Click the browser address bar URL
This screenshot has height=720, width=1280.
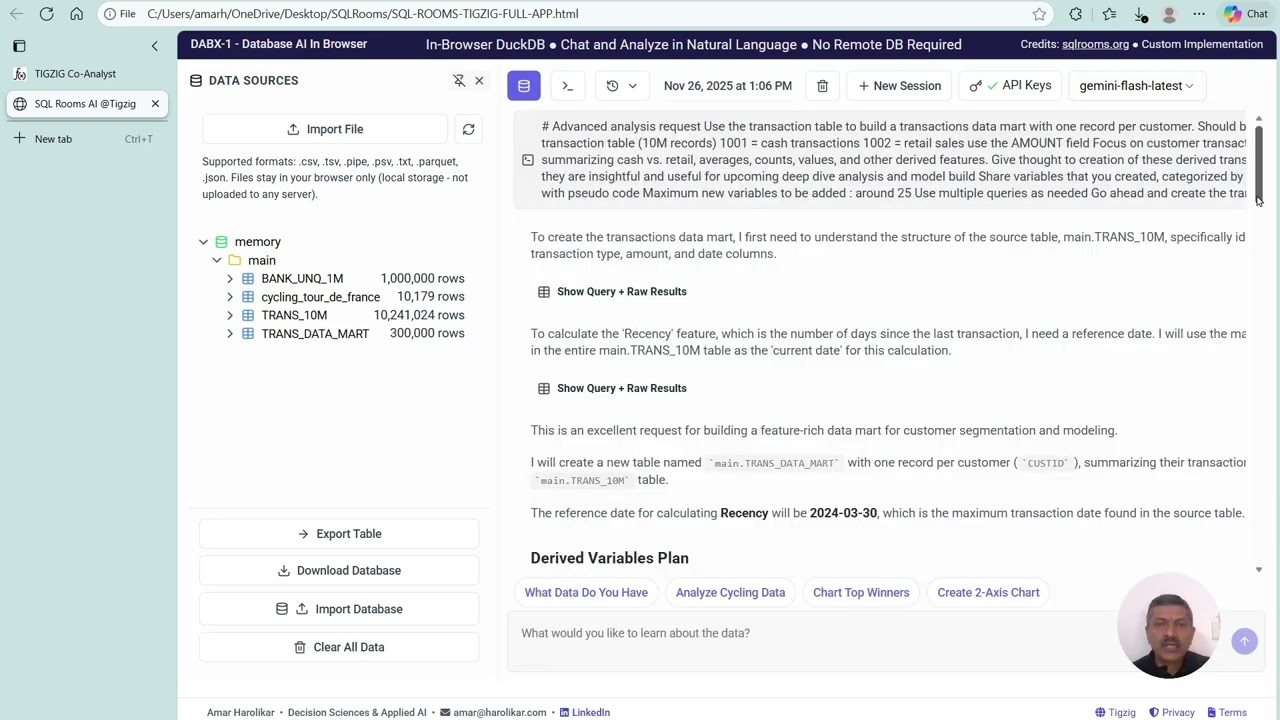362,14
